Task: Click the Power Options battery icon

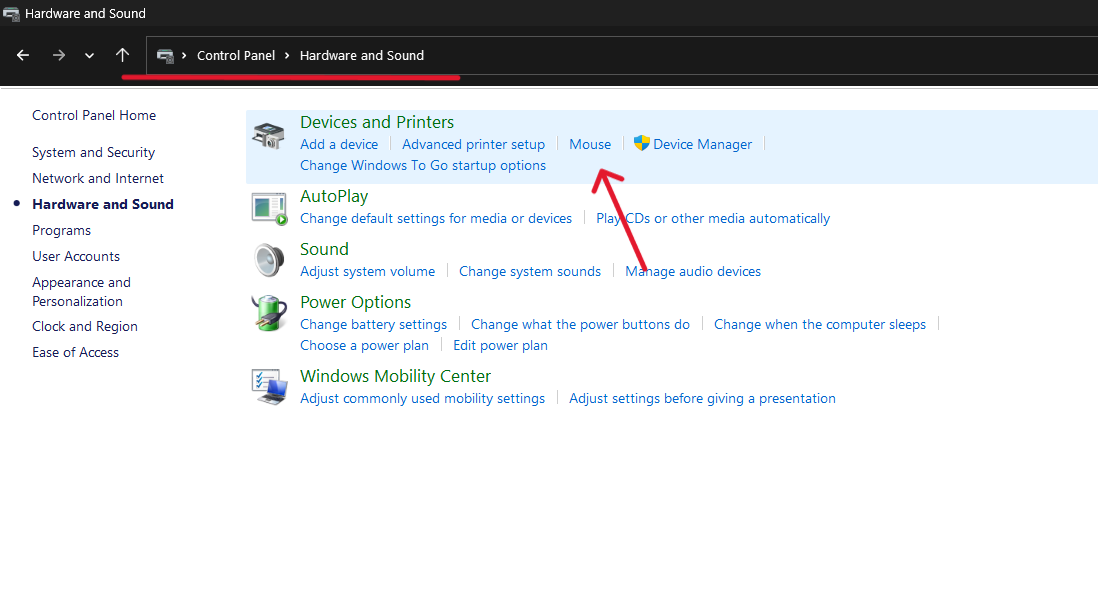Action: tap(268, 314)
